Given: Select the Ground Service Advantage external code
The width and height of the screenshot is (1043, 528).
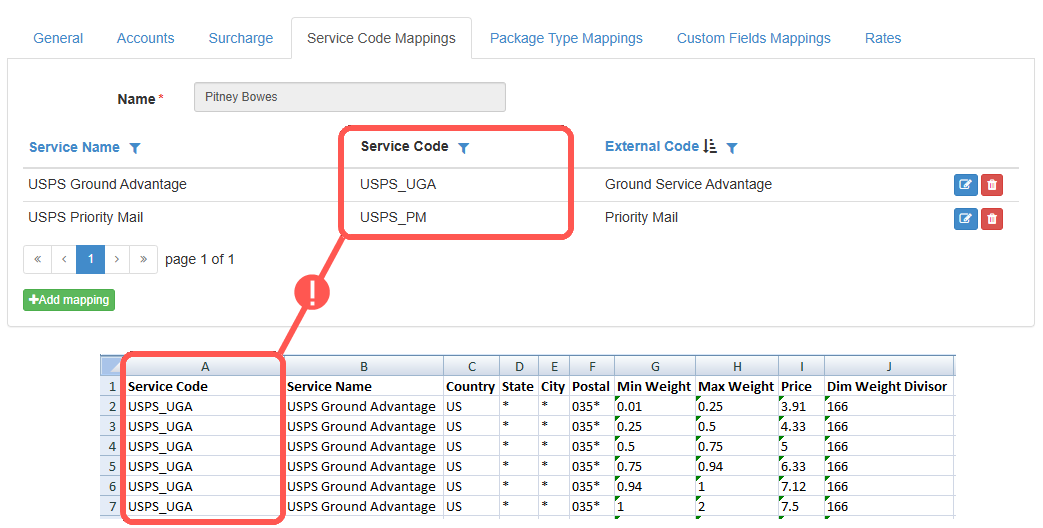Looking at the screenshot, I should pyautogui.click(x=688, y=184).
